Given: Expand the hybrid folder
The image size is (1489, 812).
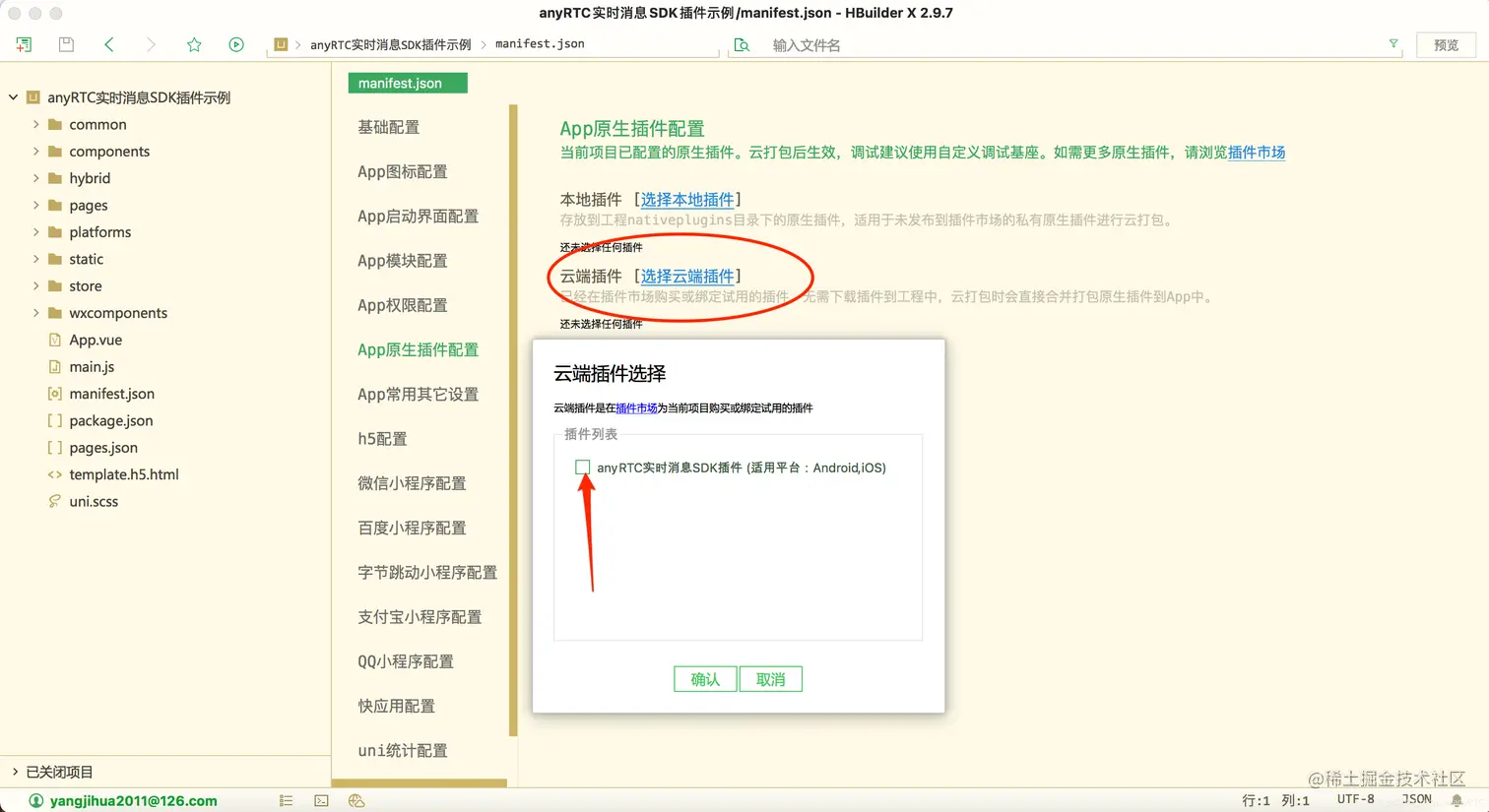Looking at the screenshot, I should click(x=36, y=178).
